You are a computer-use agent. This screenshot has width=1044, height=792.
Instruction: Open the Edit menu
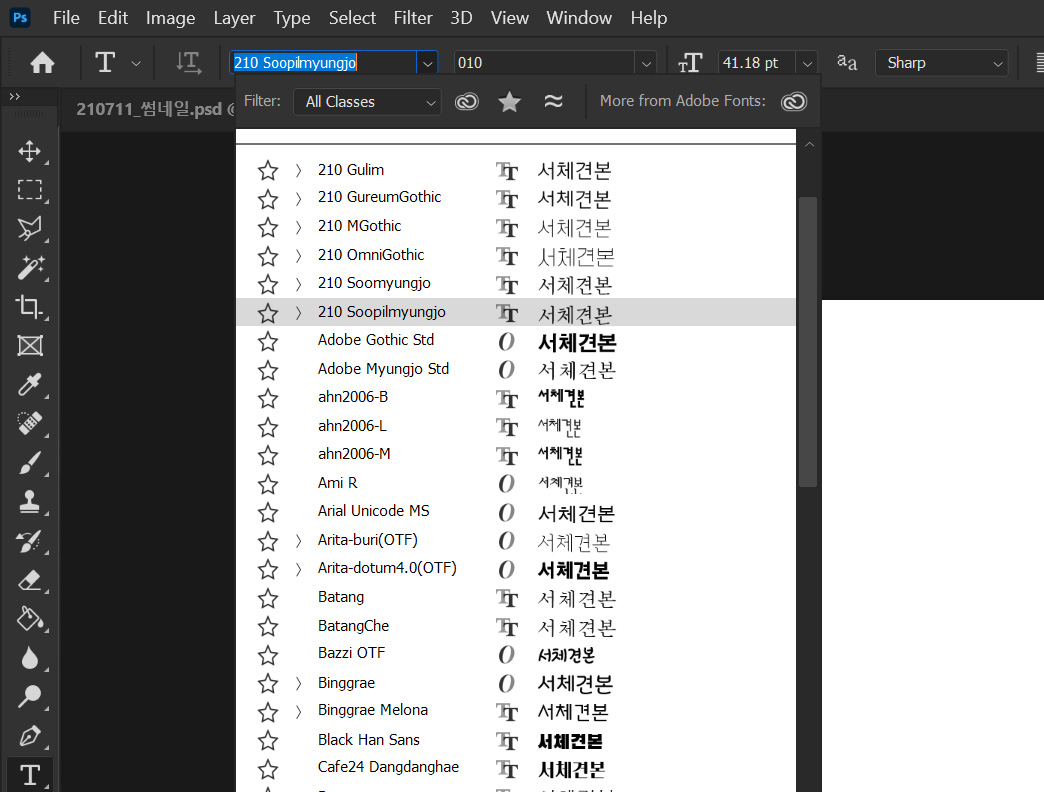click(113, 18)
